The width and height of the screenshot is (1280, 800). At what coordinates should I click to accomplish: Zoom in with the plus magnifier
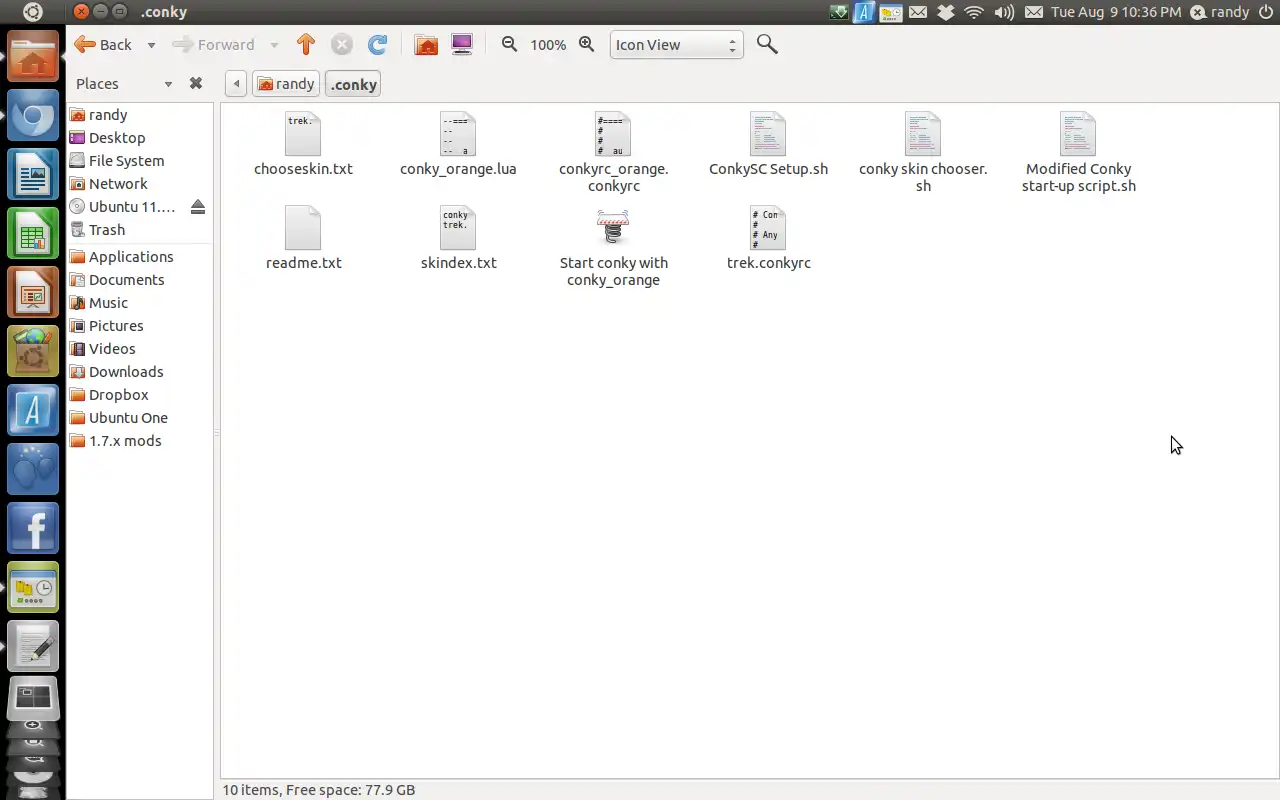pos(587,44)
